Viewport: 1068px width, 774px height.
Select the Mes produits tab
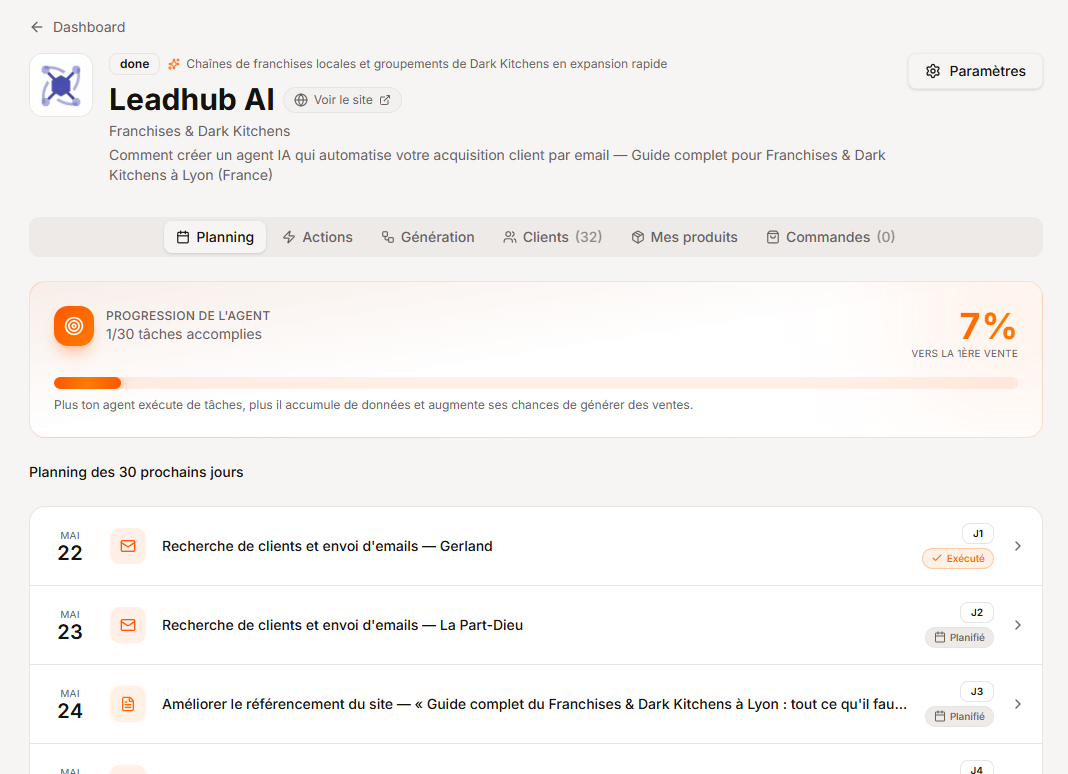684,237
